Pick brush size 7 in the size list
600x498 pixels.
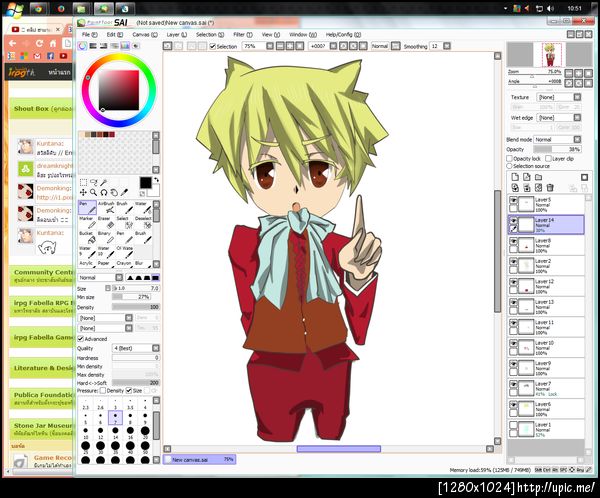[x=115, y=418]
